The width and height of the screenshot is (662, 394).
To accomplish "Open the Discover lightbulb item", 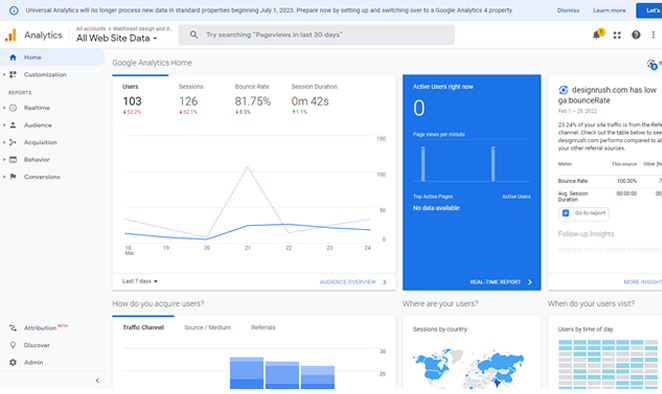I will pyautogui.click(x=13, y=345).
